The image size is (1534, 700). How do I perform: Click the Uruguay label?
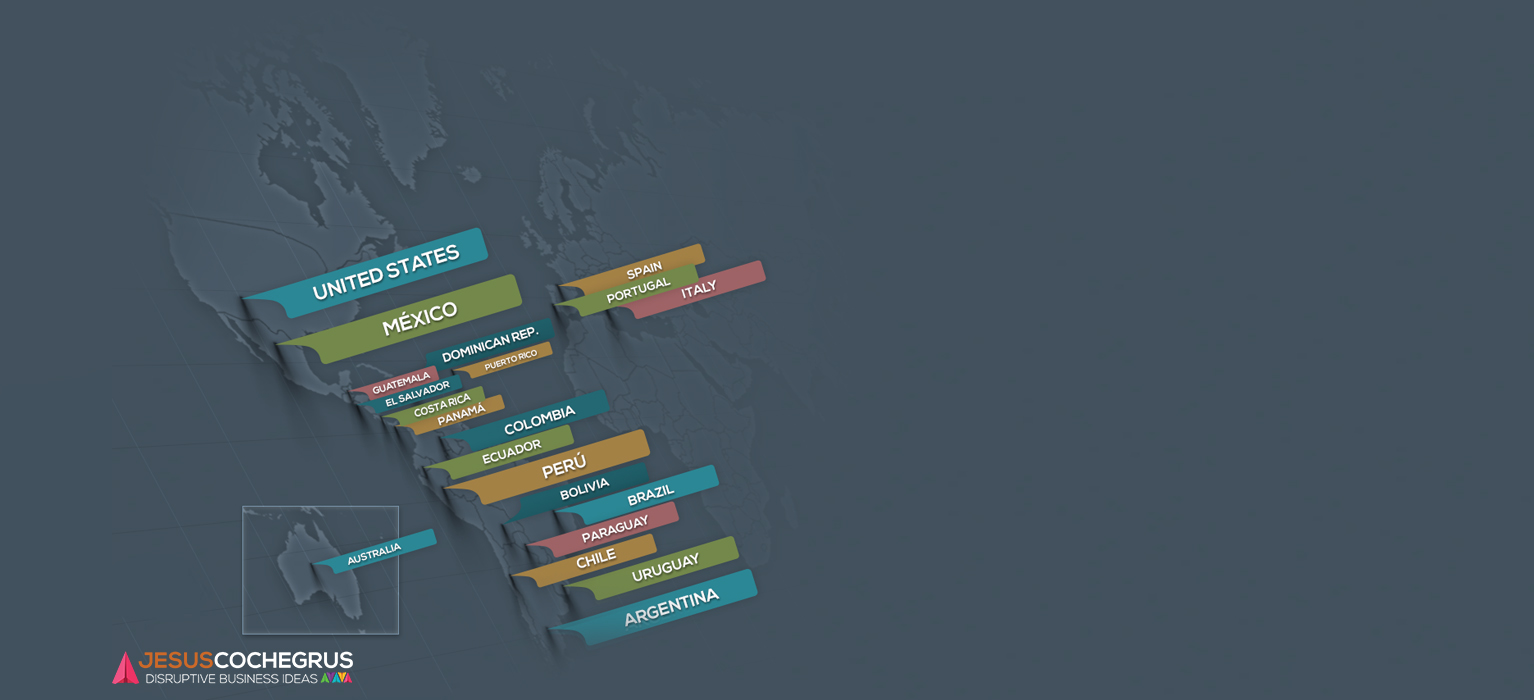pos(665,568)
